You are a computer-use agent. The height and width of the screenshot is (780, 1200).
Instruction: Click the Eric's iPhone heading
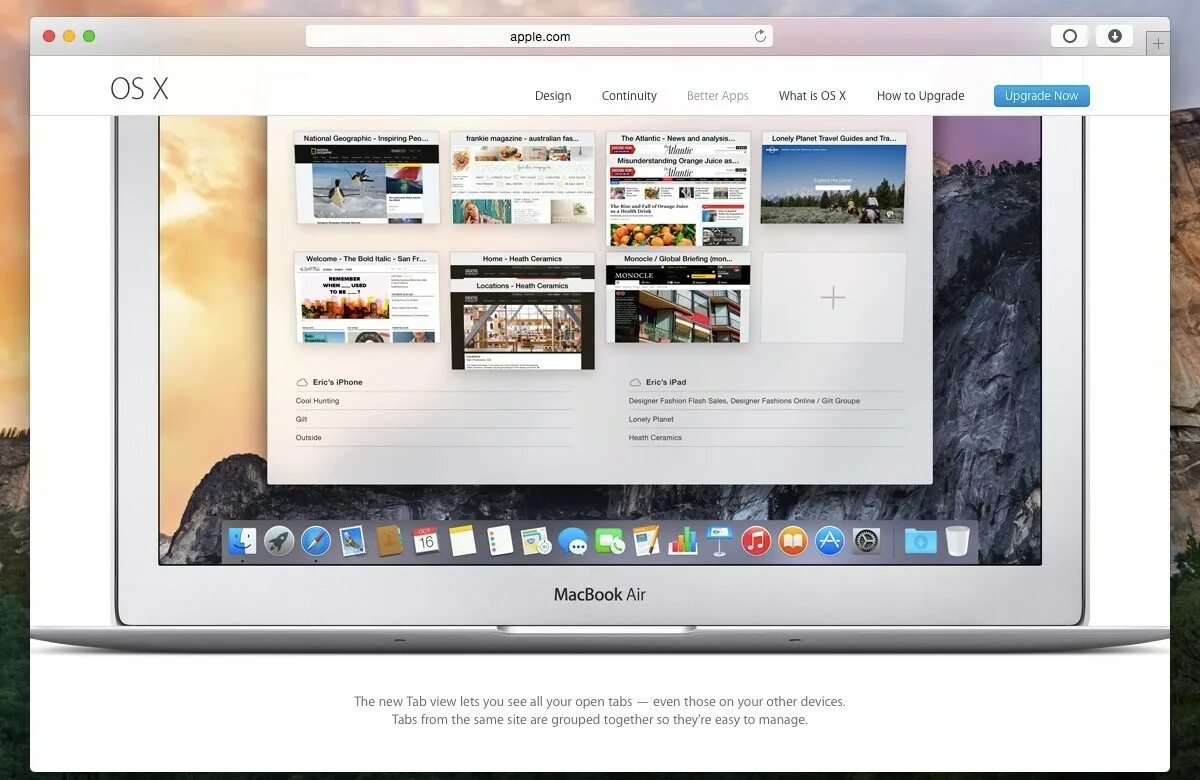tap(337, 382)
